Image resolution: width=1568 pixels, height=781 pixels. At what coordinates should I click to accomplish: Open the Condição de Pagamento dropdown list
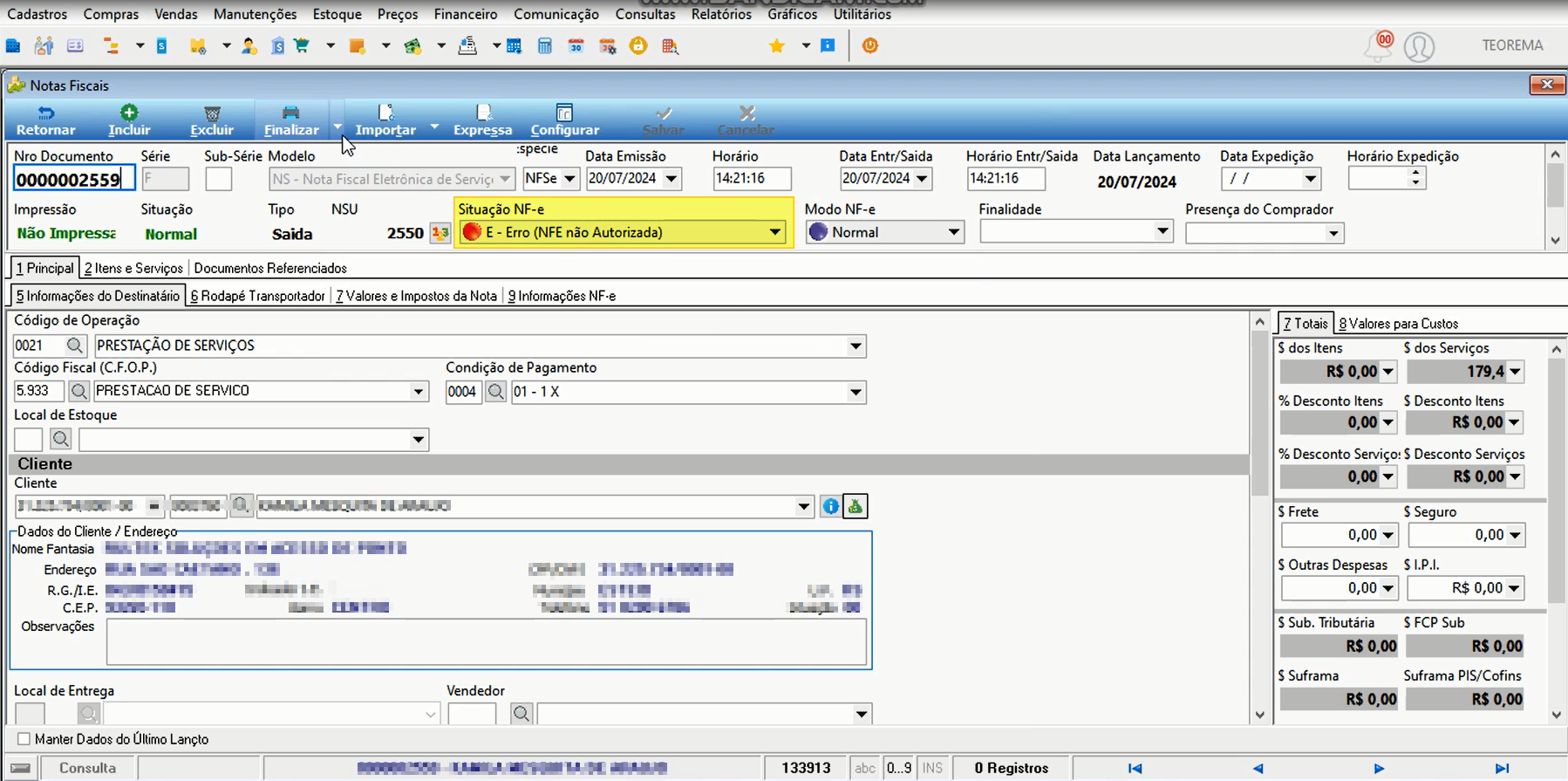tap(856, 392)
